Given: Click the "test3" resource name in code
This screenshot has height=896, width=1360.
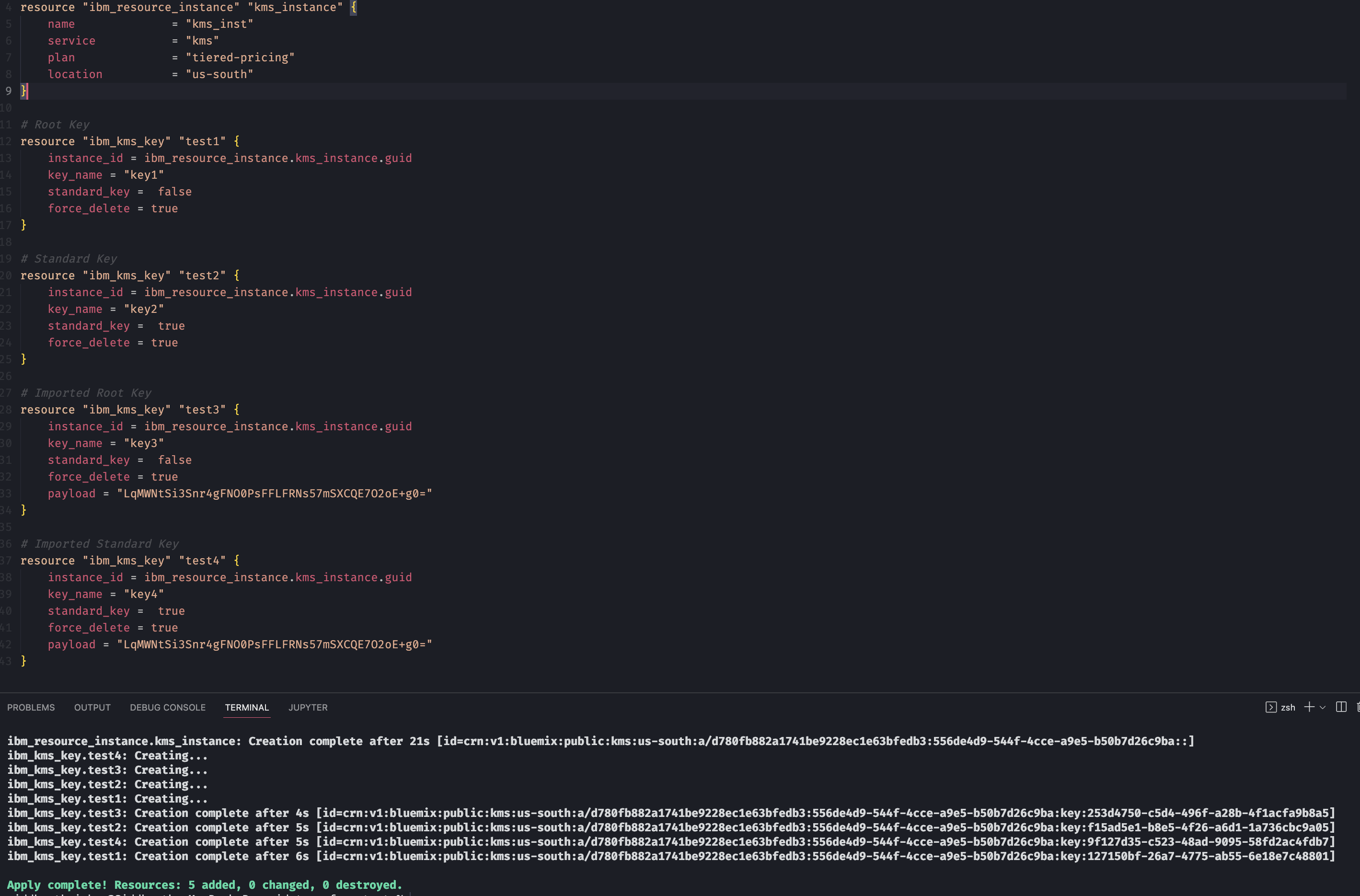Looking at the screenshot, I should (x=202, y=410).
